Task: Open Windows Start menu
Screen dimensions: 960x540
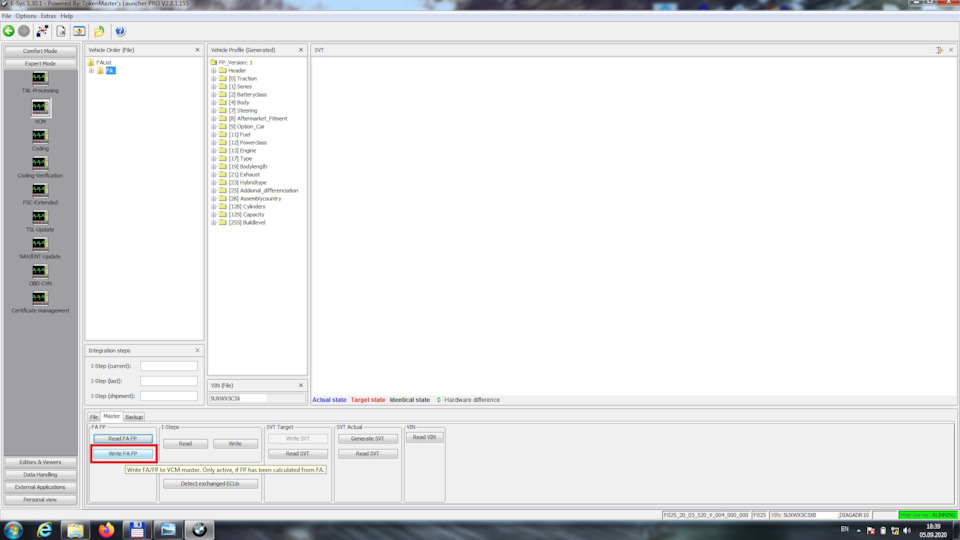Action: (13, 530)
